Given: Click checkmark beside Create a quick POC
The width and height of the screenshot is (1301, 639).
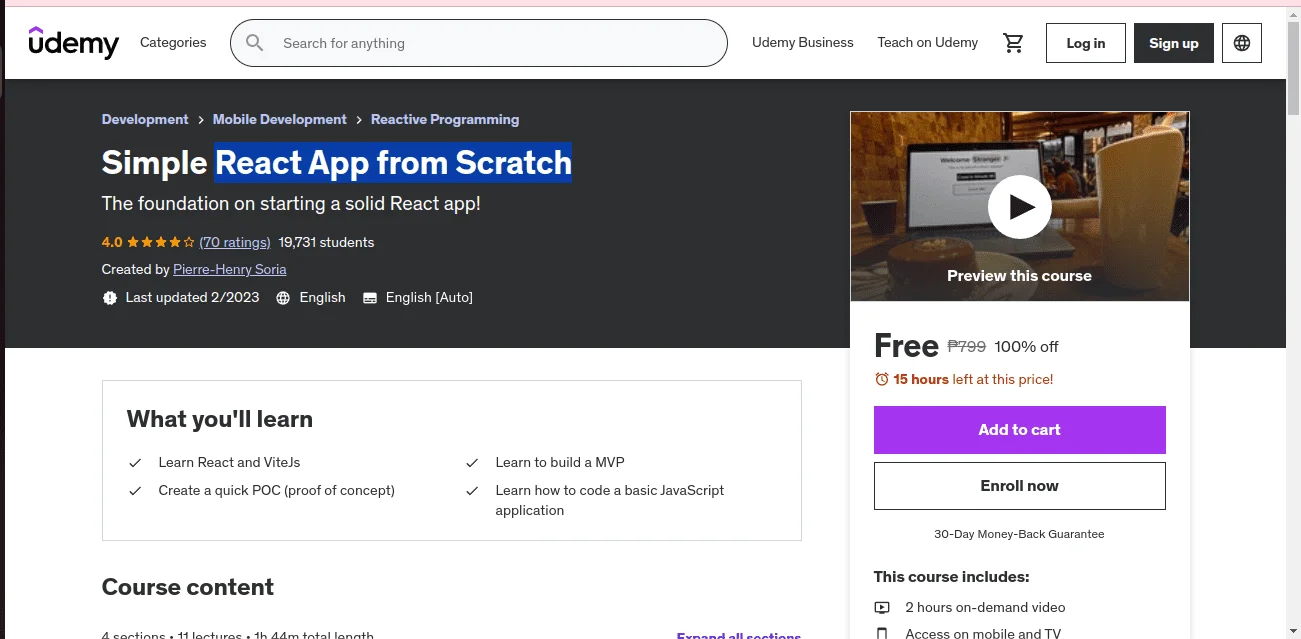Looking at the screenshot, I should 135,491.
